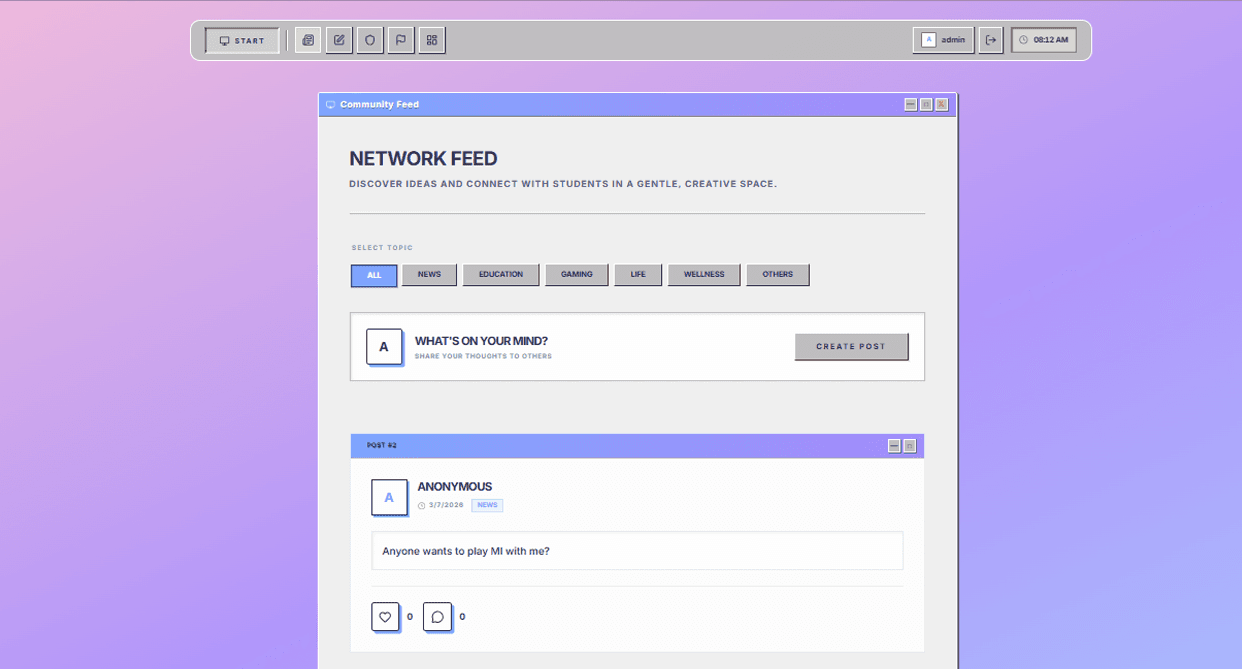
Task: Click the ANONYMOUS author name
Action: 455,487
